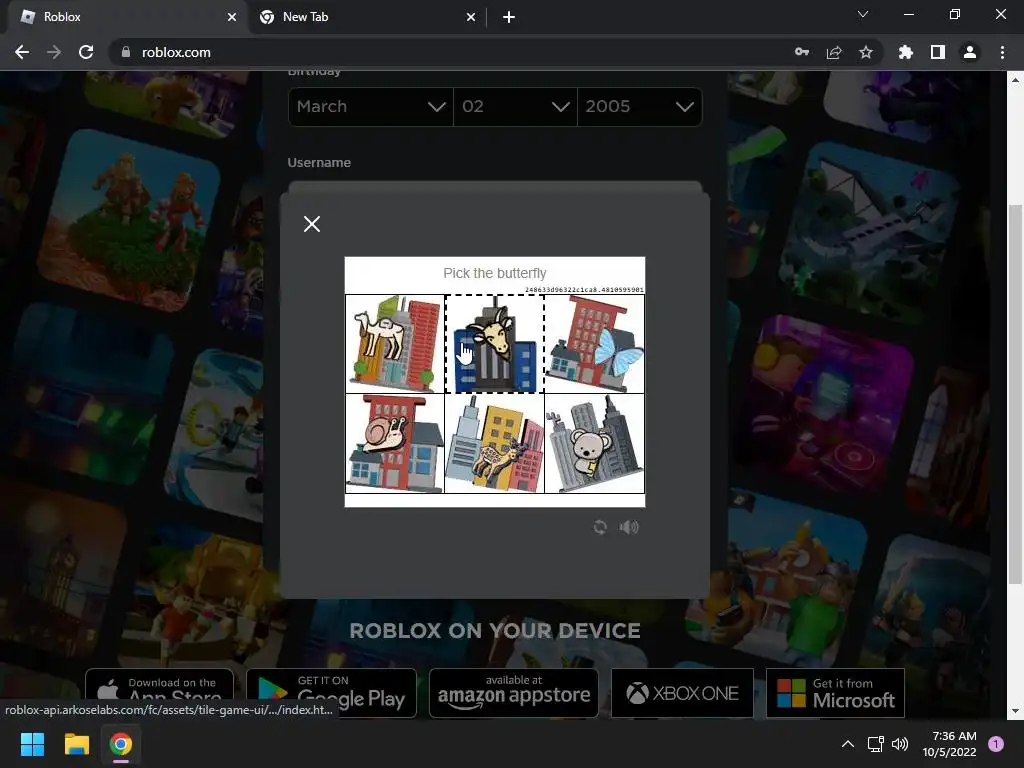1024x768 pixels.
Task: Open the birthday day dropdown showing 02
Action: (515, 106)
